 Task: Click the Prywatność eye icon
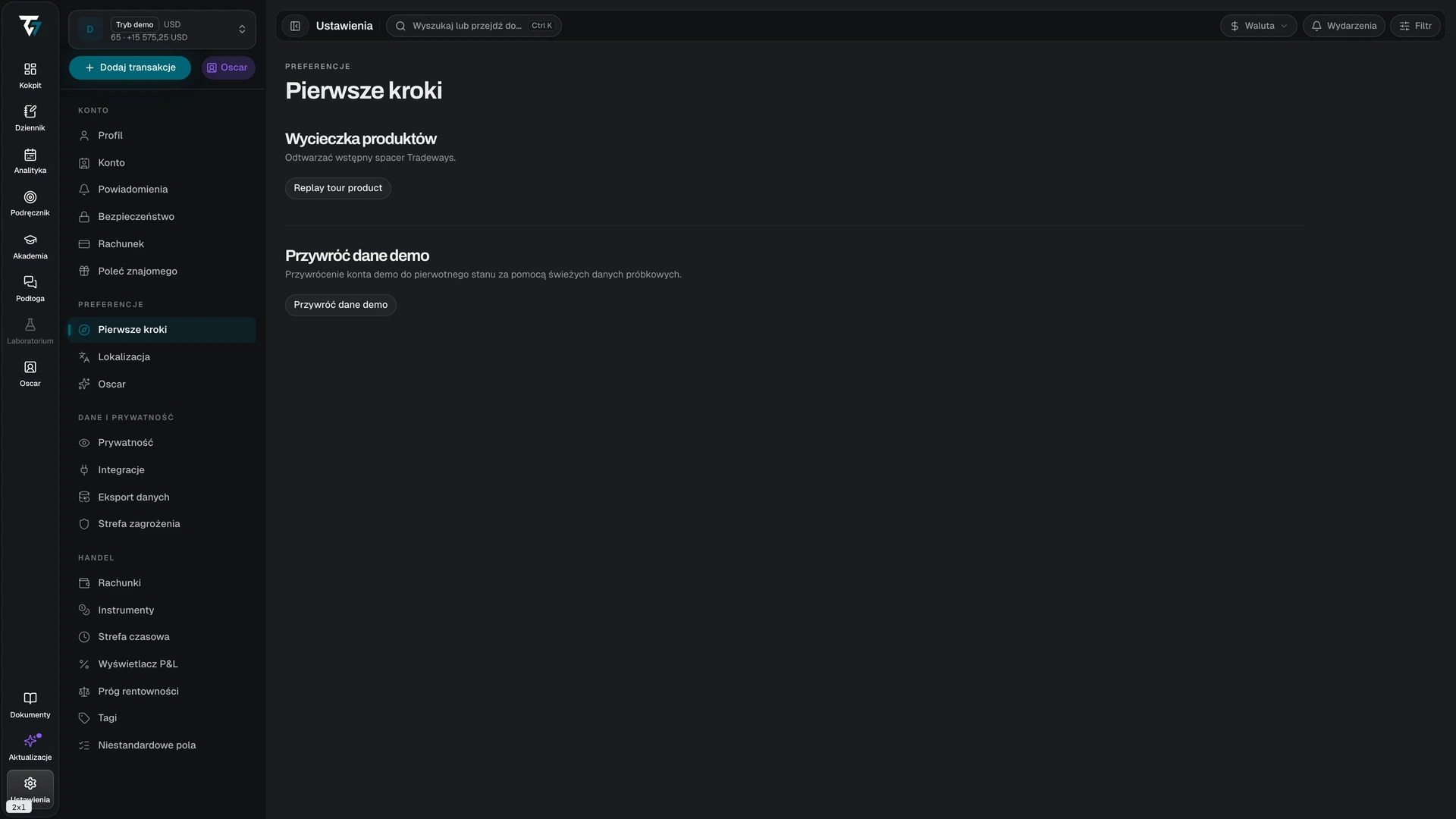[84, 443]
